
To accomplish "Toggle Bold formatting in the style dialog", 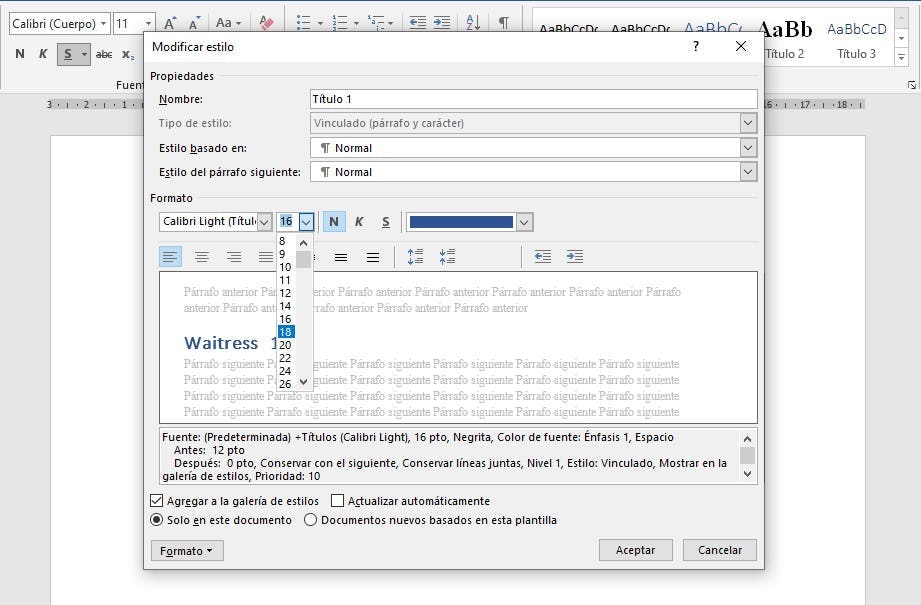I will click(x=334, y=221).
